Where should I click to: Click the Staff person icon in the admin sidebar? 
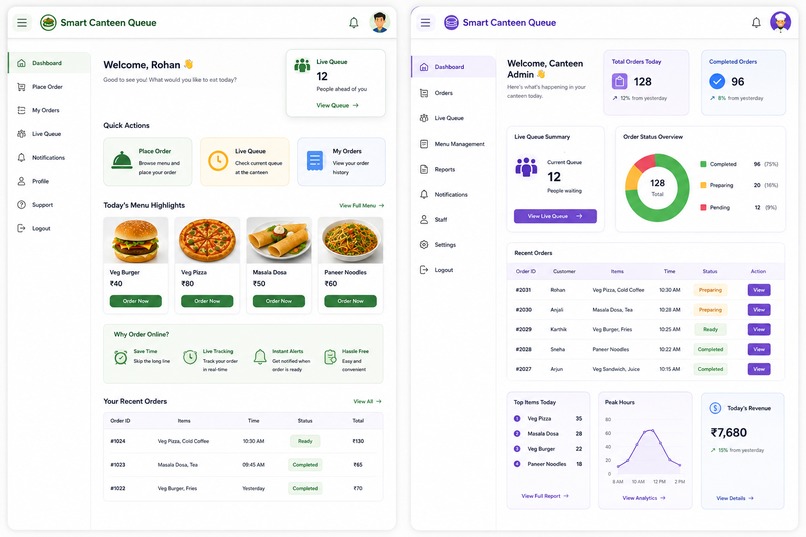[424, 219]
